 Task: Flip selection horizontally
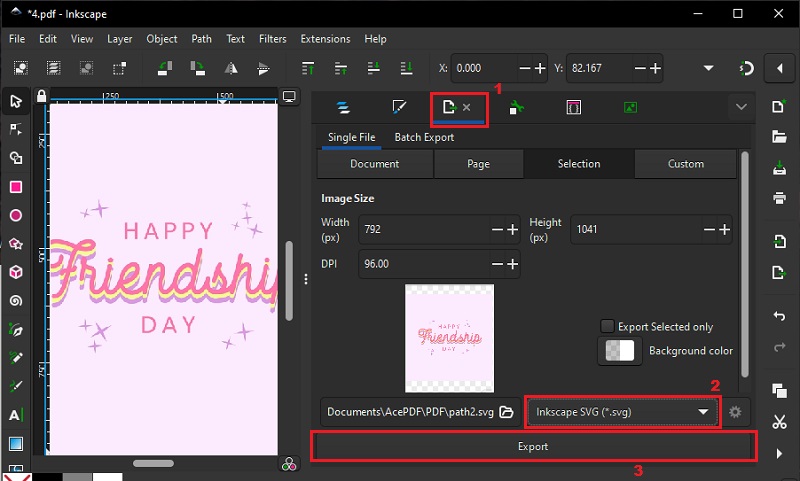[231, 68]
